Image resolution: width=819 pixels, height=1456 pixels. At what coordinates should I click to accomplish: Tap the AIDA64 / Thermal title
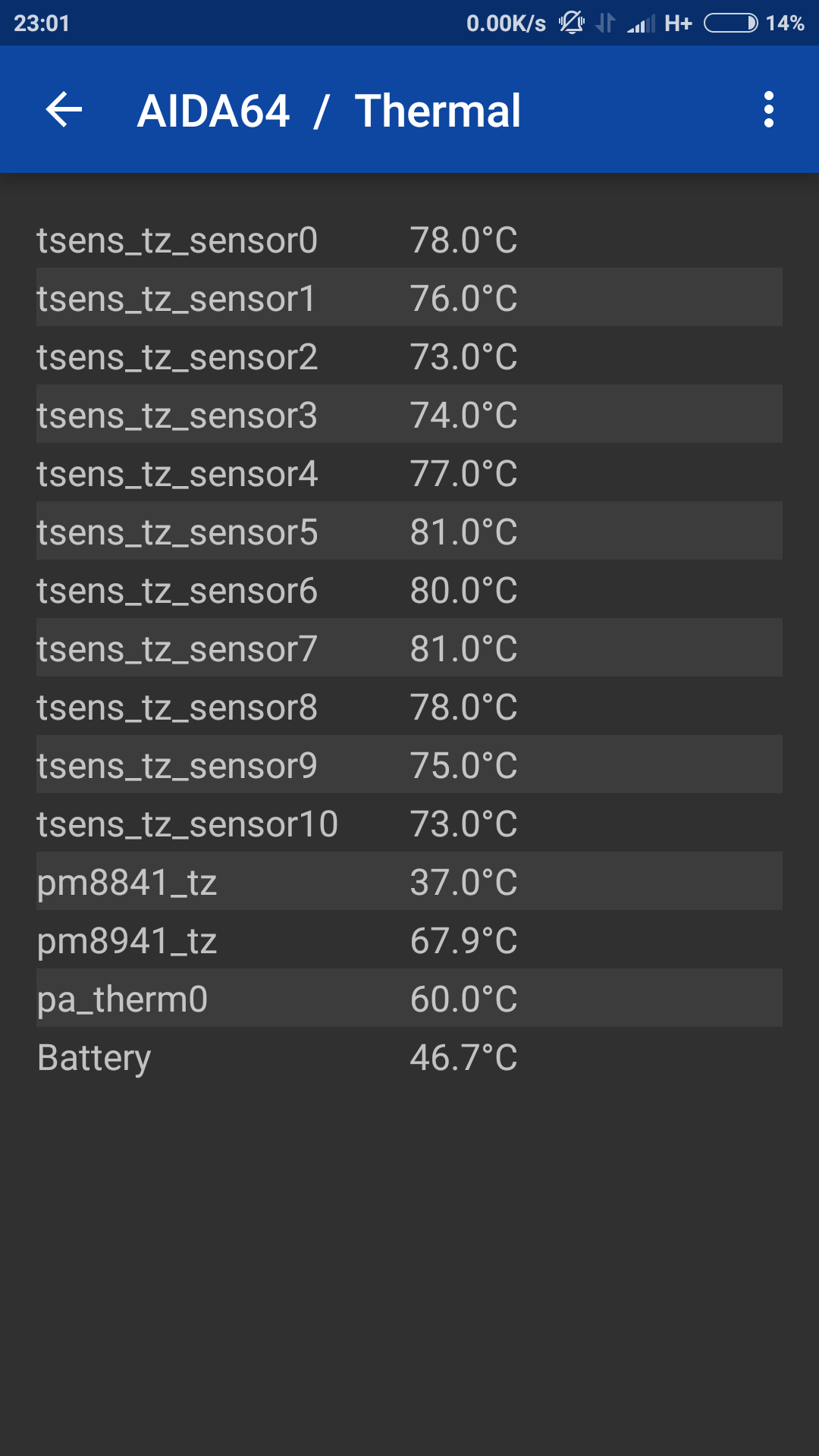coord(328,111)
